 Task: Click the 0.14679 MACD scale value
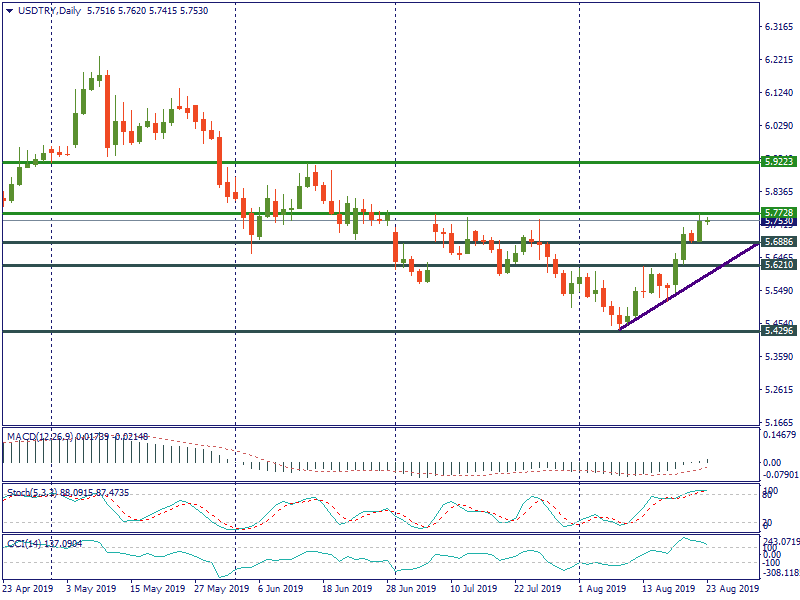779,436
